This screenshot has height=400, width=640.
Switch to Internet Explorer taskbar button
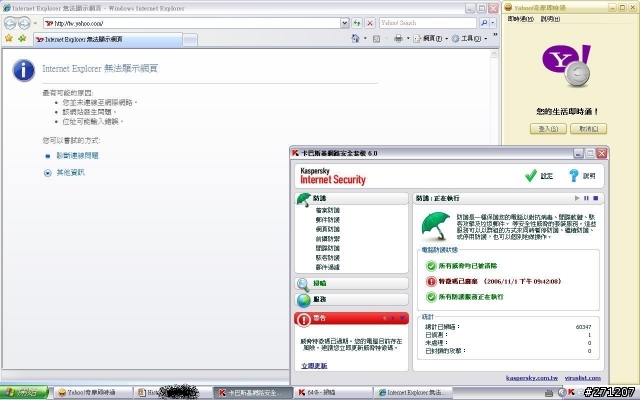[414, 393]
